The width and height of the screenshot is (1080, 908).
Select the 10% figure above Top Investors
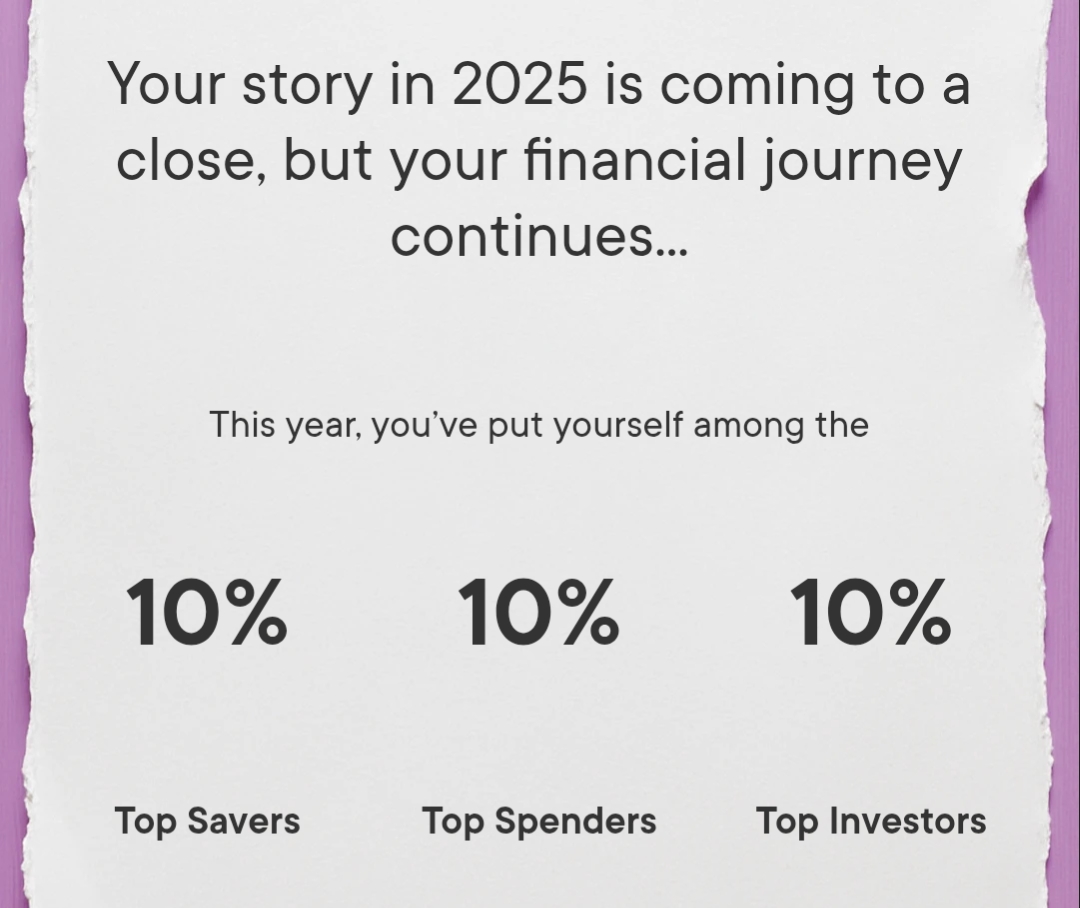(870, 613)
